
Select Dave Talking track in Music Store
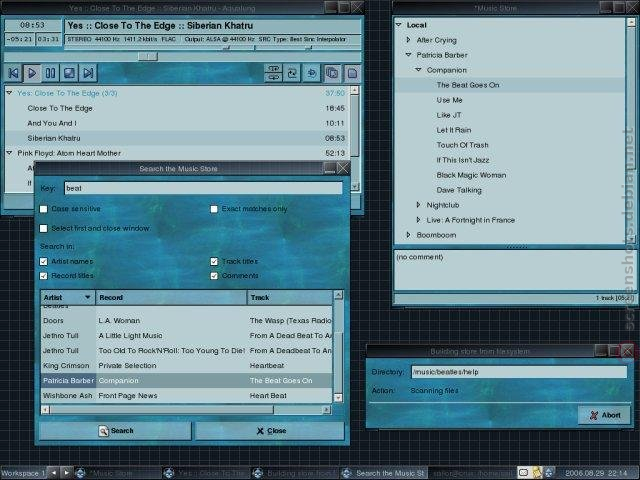click(510, 190)
